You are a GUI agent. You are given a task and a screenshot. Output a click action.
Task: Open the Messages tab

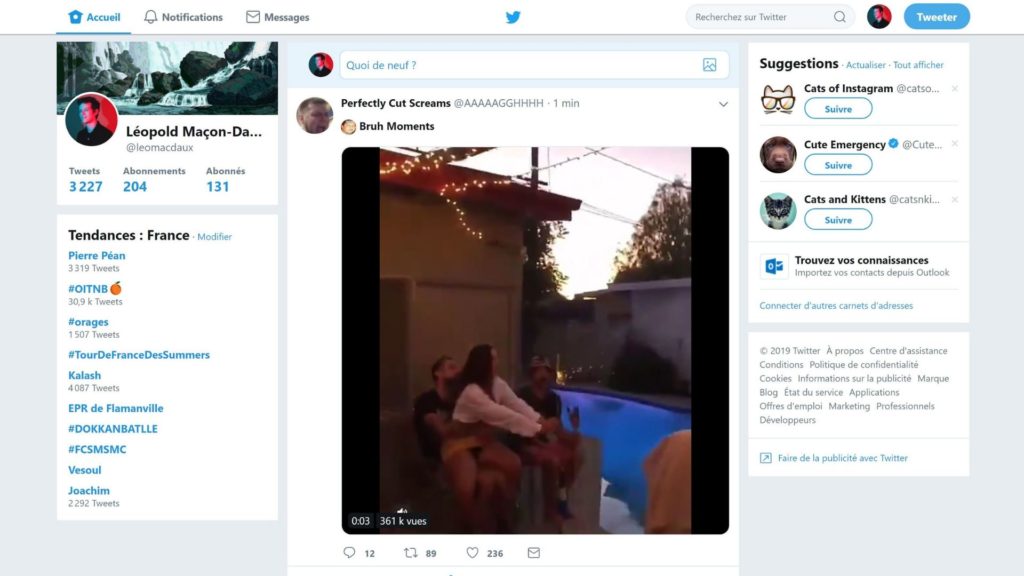click(x=278, y=17)
